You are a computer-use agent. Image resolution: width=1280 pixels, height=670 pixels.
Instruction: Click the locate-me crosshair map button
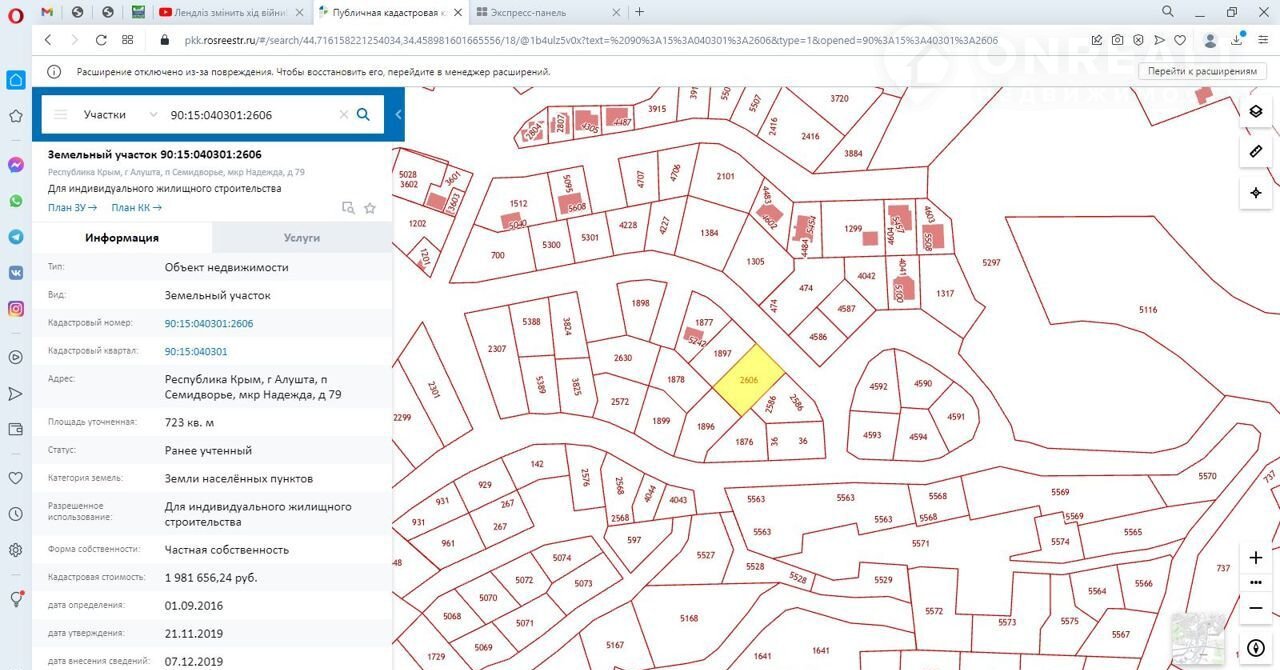coord(1256,192)
